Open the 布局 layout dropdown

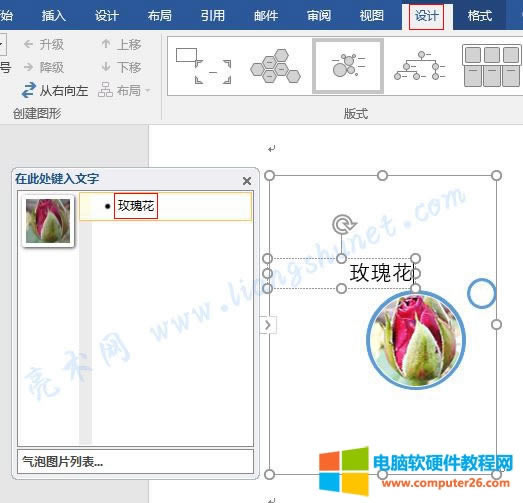point(124,90)
